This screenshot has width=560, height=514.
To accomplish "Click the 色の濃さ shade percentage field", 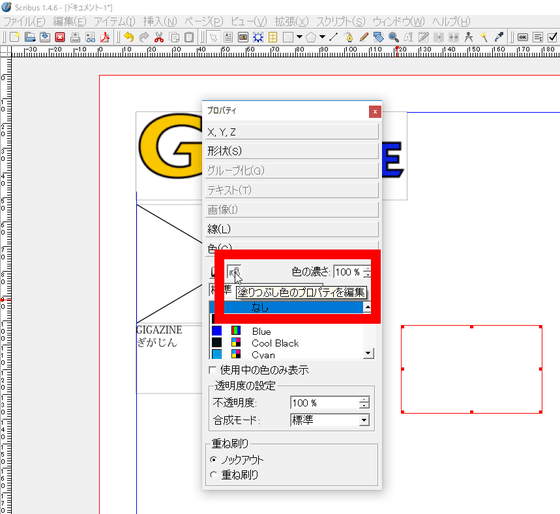I will (348, 272).
